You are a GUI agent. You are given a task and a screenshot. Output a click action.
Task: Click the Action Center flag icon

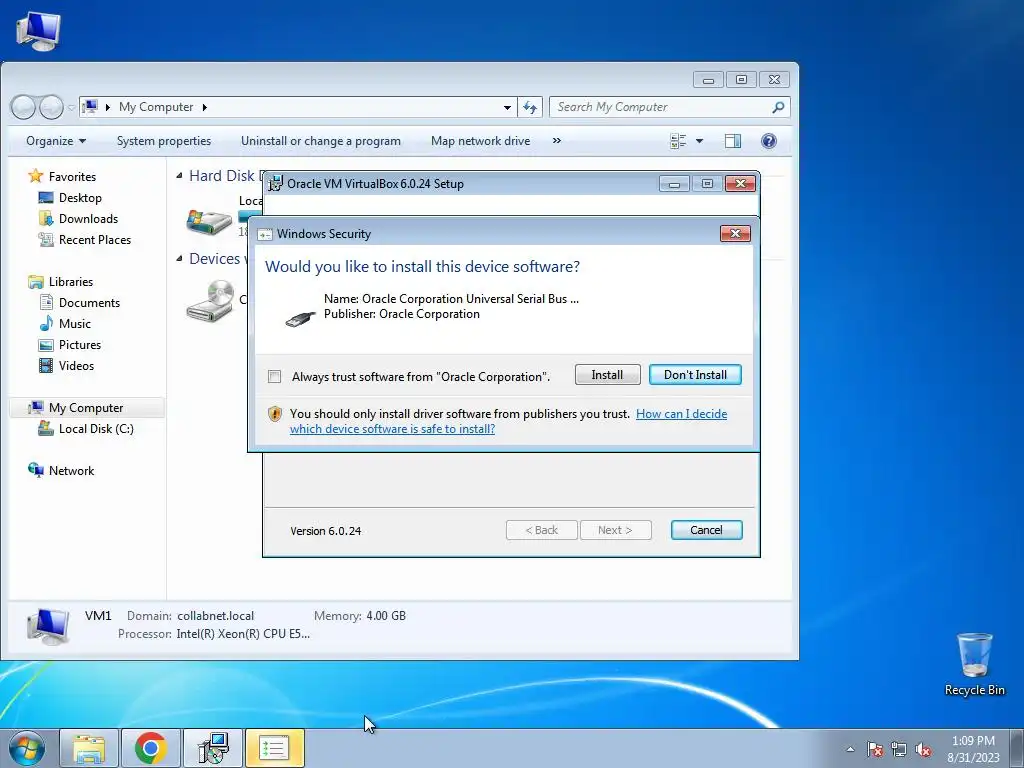click(x=874, y=749)
